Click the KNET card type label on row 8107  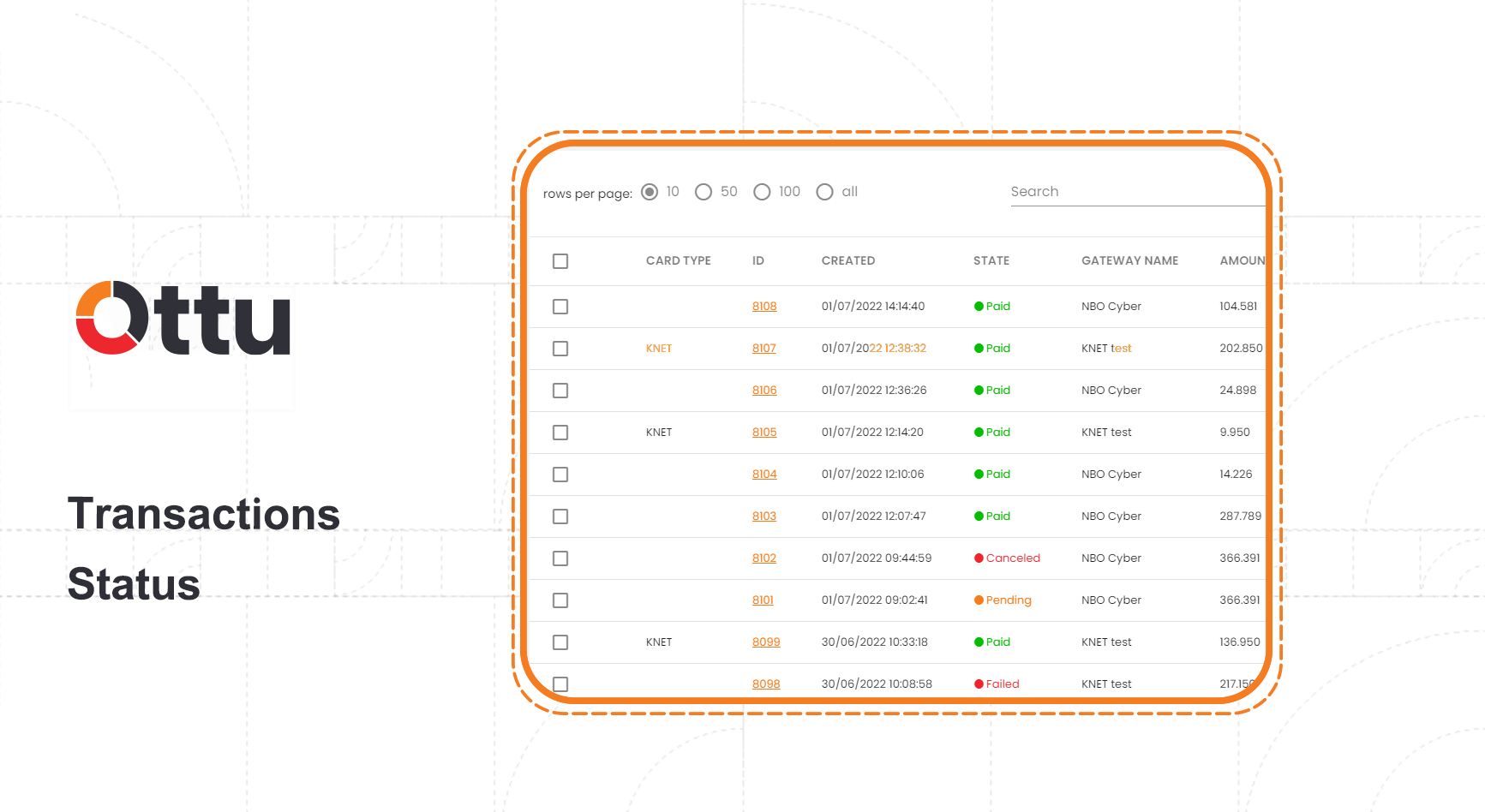(658, 348)
